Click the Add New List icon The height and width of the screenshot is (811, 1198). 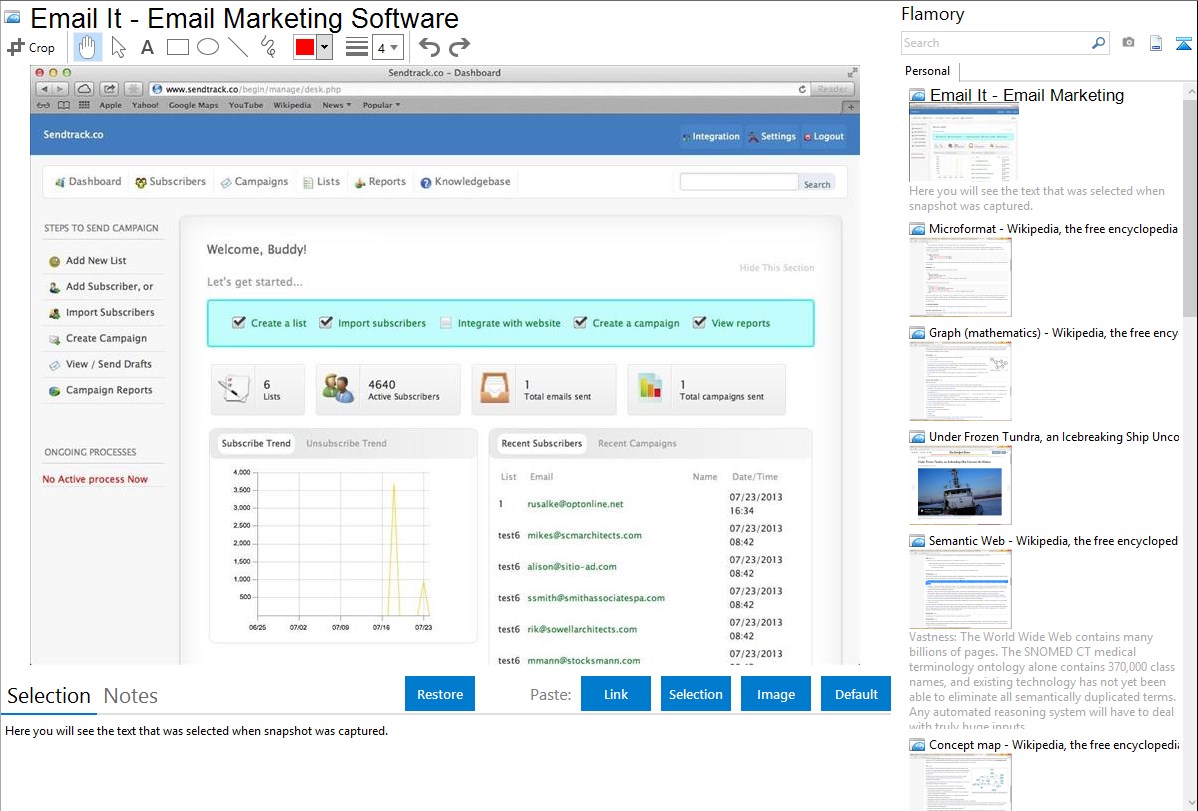point(54,261)
